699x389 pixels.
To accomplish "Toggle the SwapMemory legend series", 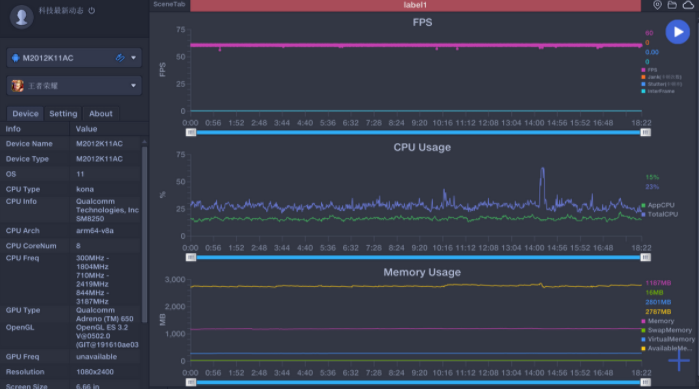I will [666, 330].
